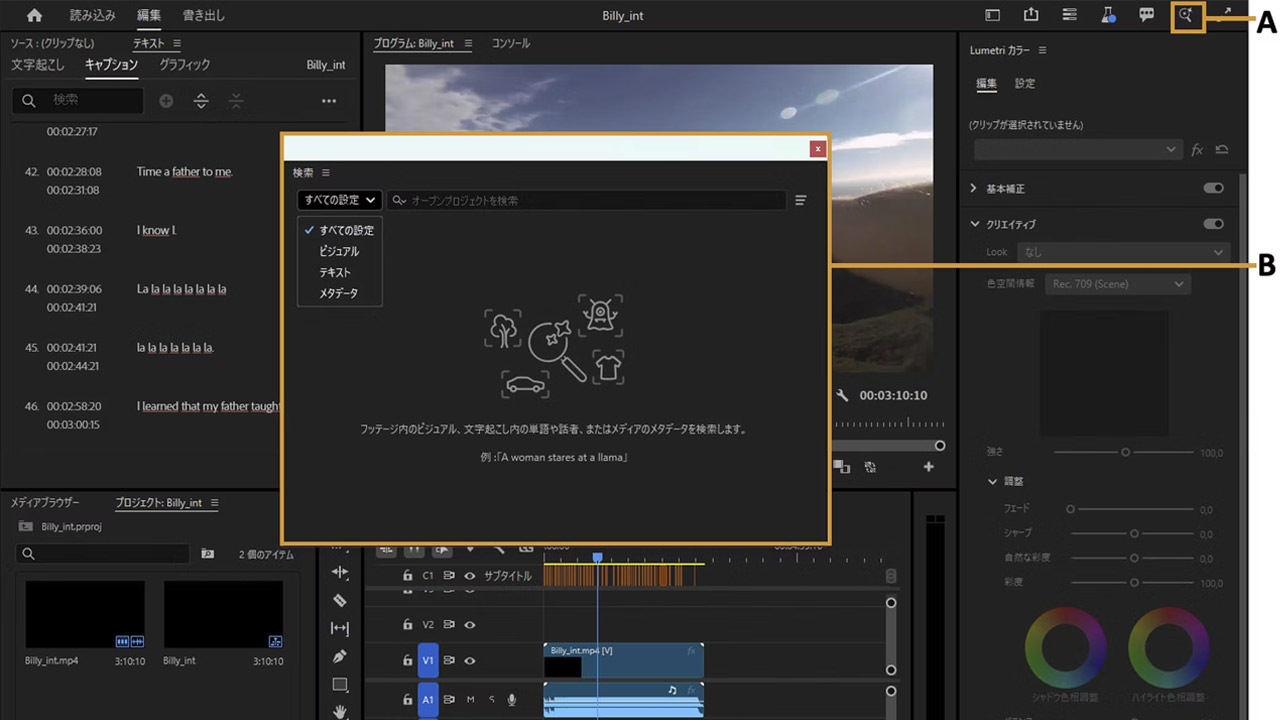
Task: Open the media intelligence search icon top right
Action: (x=1186, y=15)
